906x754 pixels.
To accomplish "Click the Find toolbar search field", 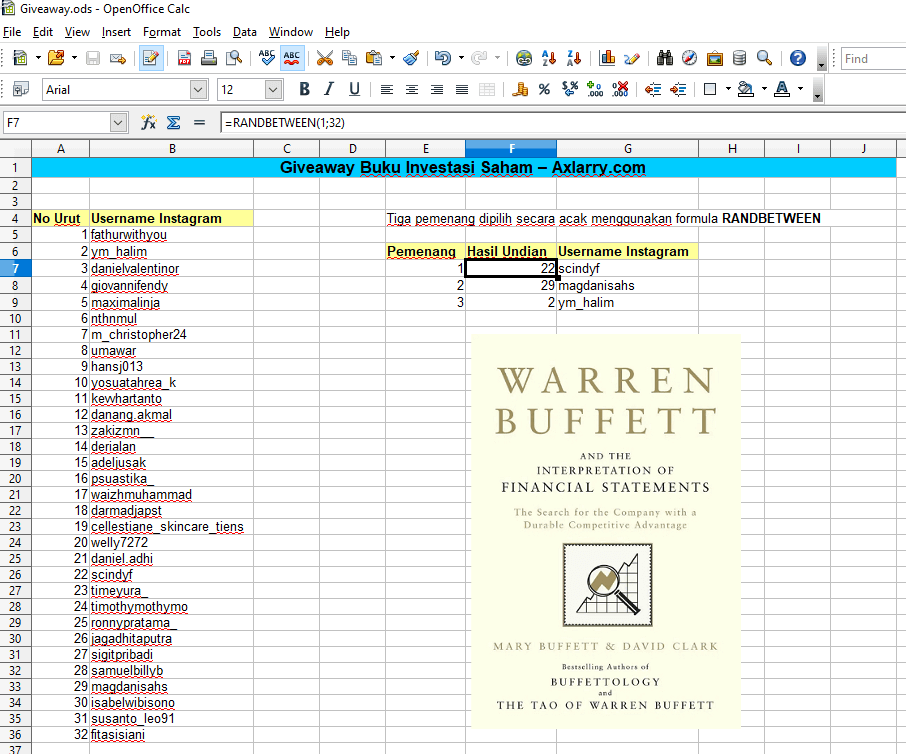I will (873, 58).
